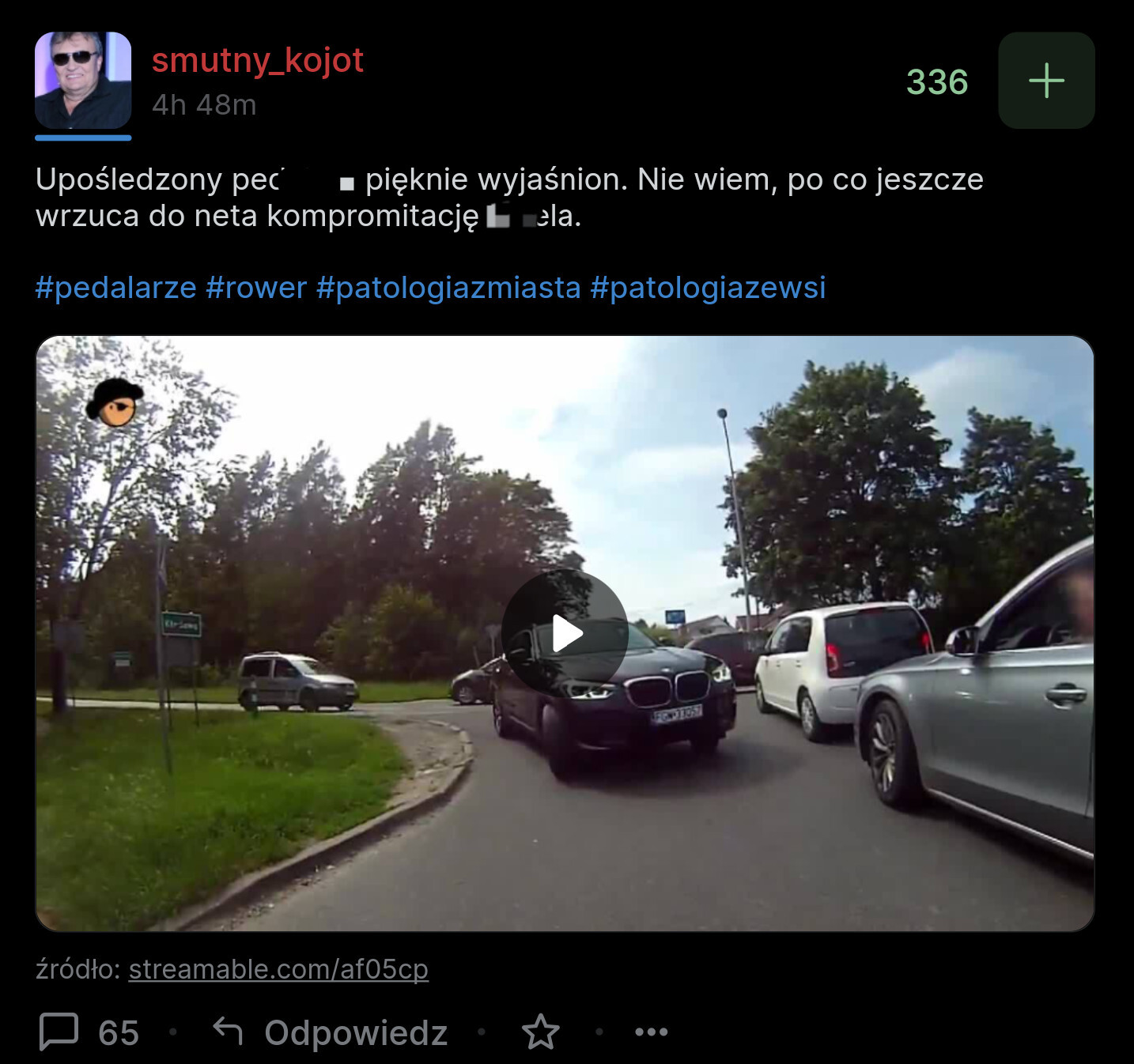
Task: Open the #patologiazmiasta hashtag
Action: click(448, 287)
